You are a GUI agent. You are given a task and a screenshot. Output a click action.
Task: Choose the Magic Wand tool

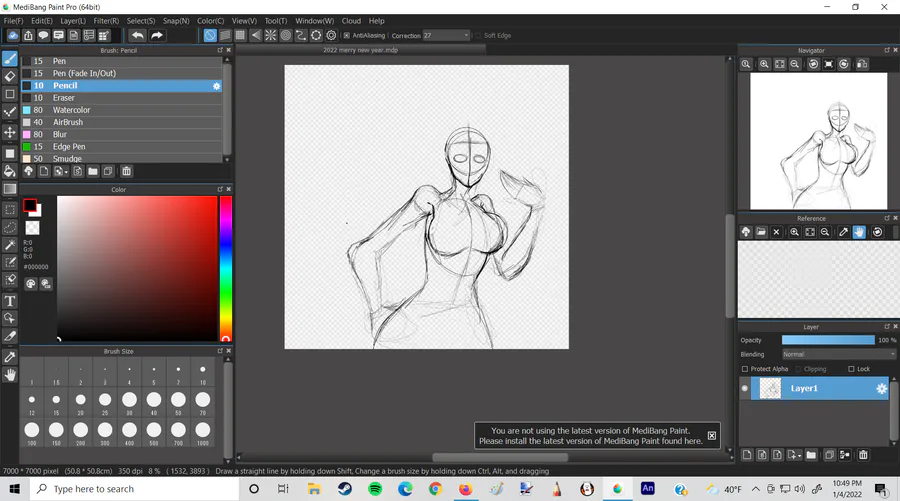coord(10,245)
